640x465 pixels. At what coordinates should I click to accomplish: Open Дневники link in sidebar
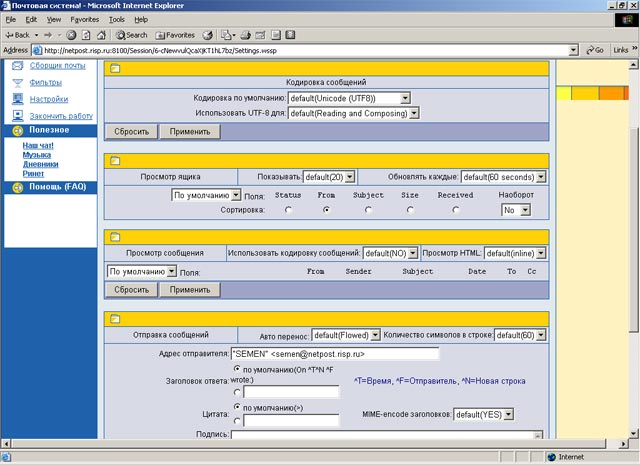[x=40, y=164]
